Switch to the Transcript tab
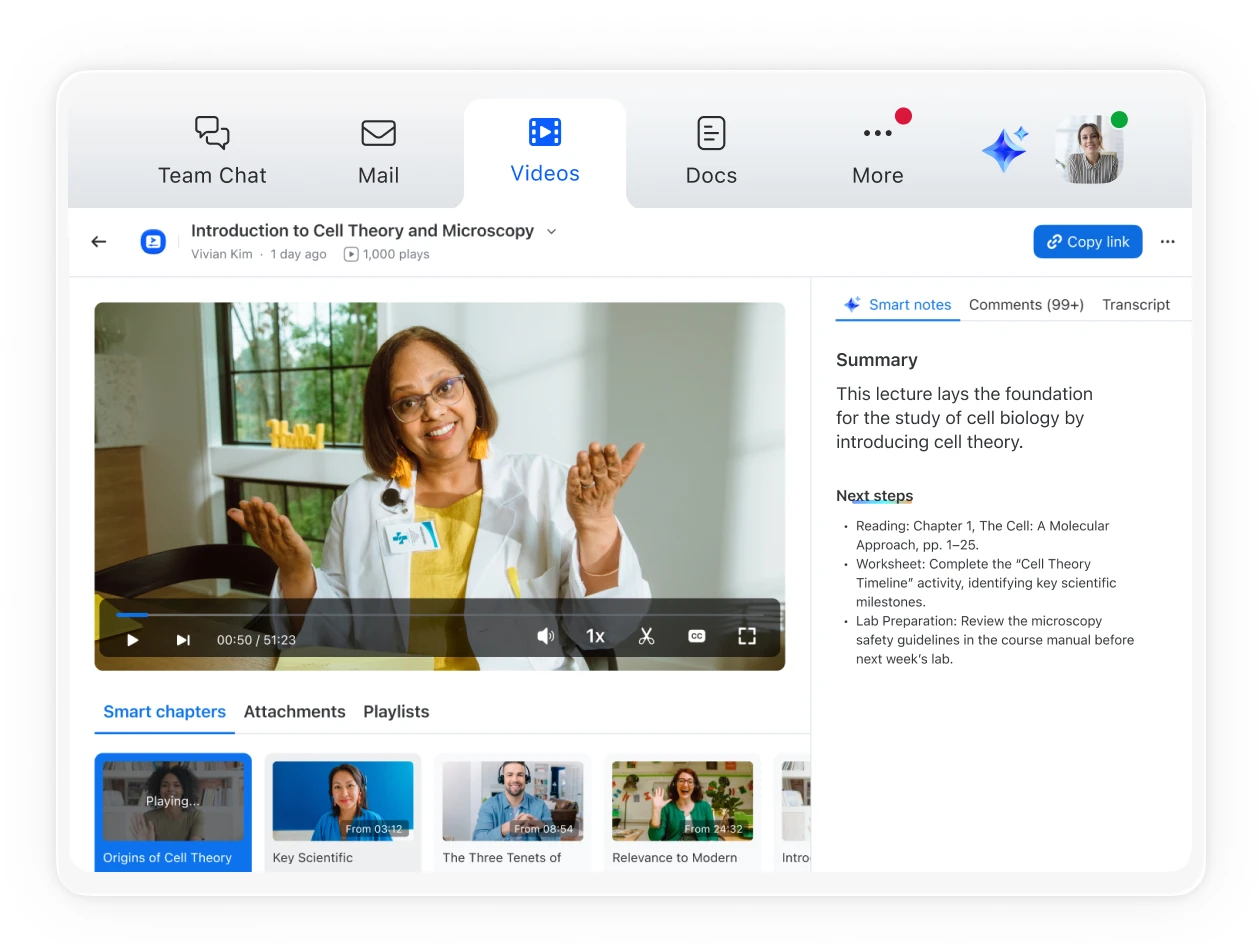Screen dimensions: 1259x945 pos(1135,305)
